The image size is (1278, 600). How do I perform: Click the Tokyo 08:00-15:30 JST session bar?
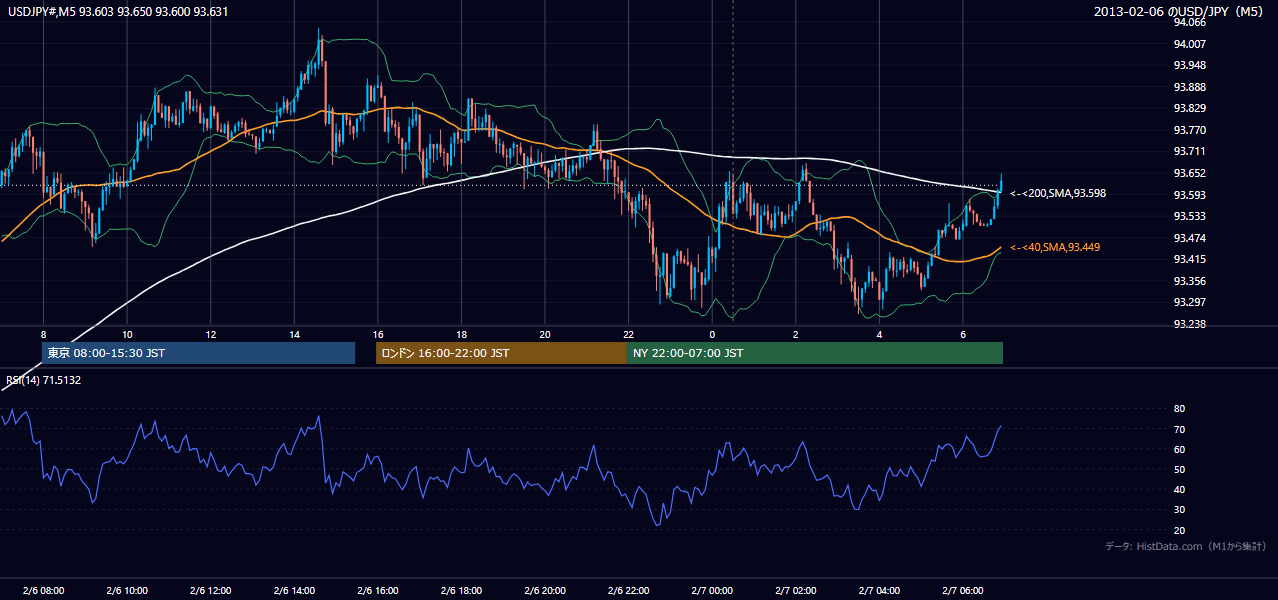coord(198,353)
